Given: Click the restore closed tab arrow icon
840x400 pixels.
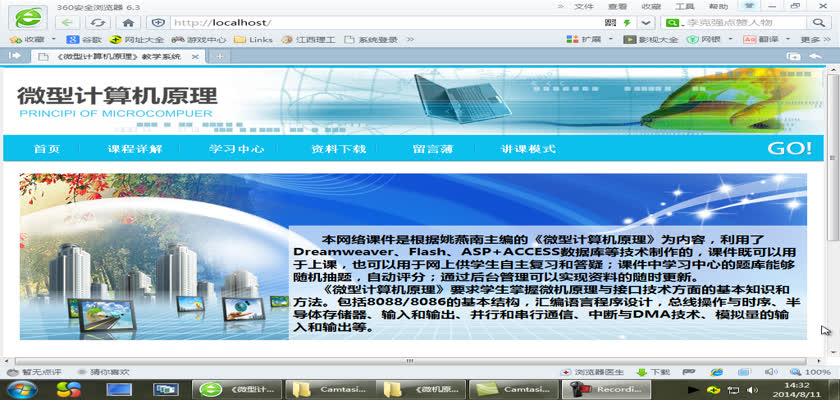Looking at the screenshot, I should (815, 56).
